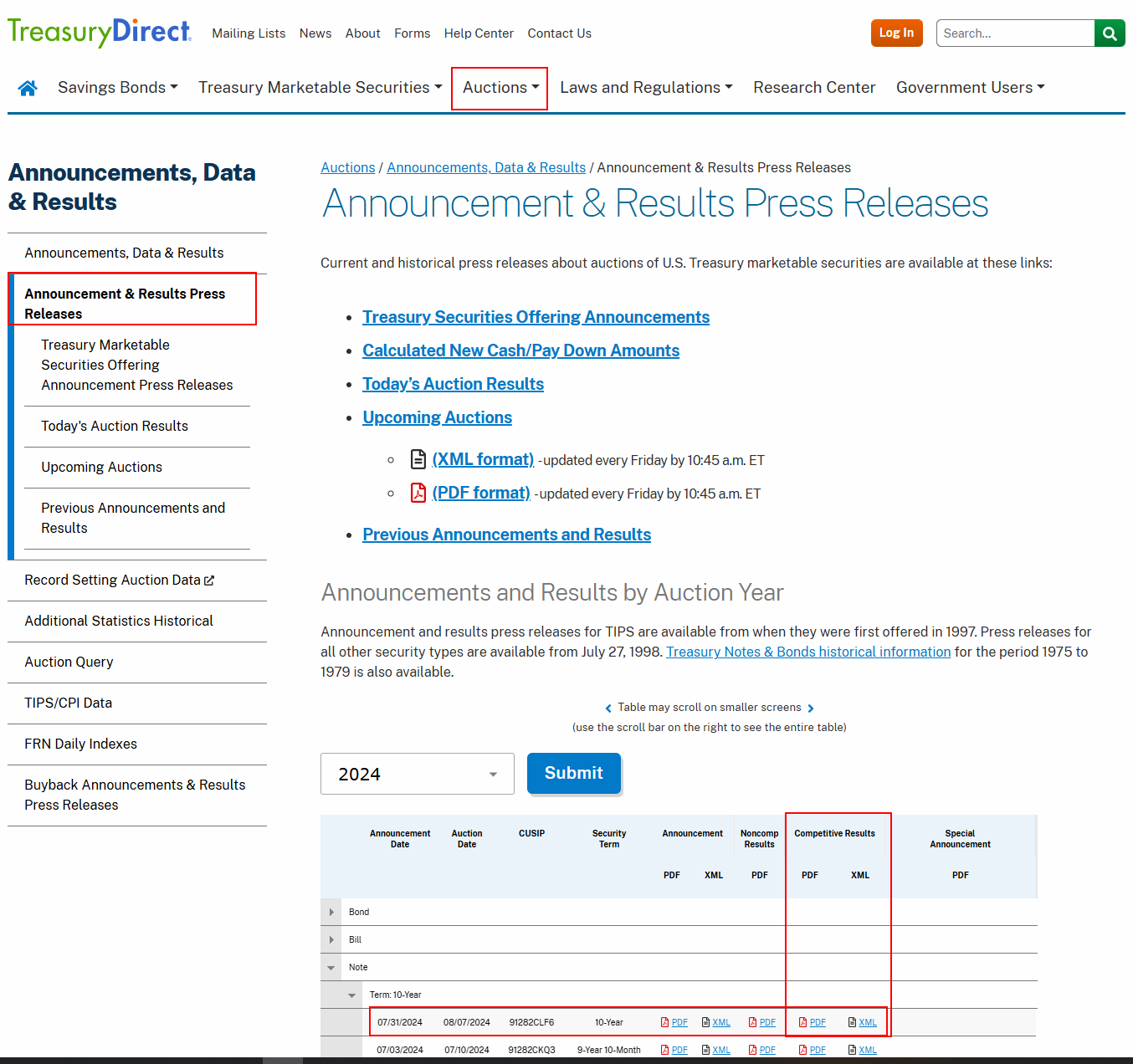Open the (PDF format) link
Screen dimensions: 1133x1064
481,493
